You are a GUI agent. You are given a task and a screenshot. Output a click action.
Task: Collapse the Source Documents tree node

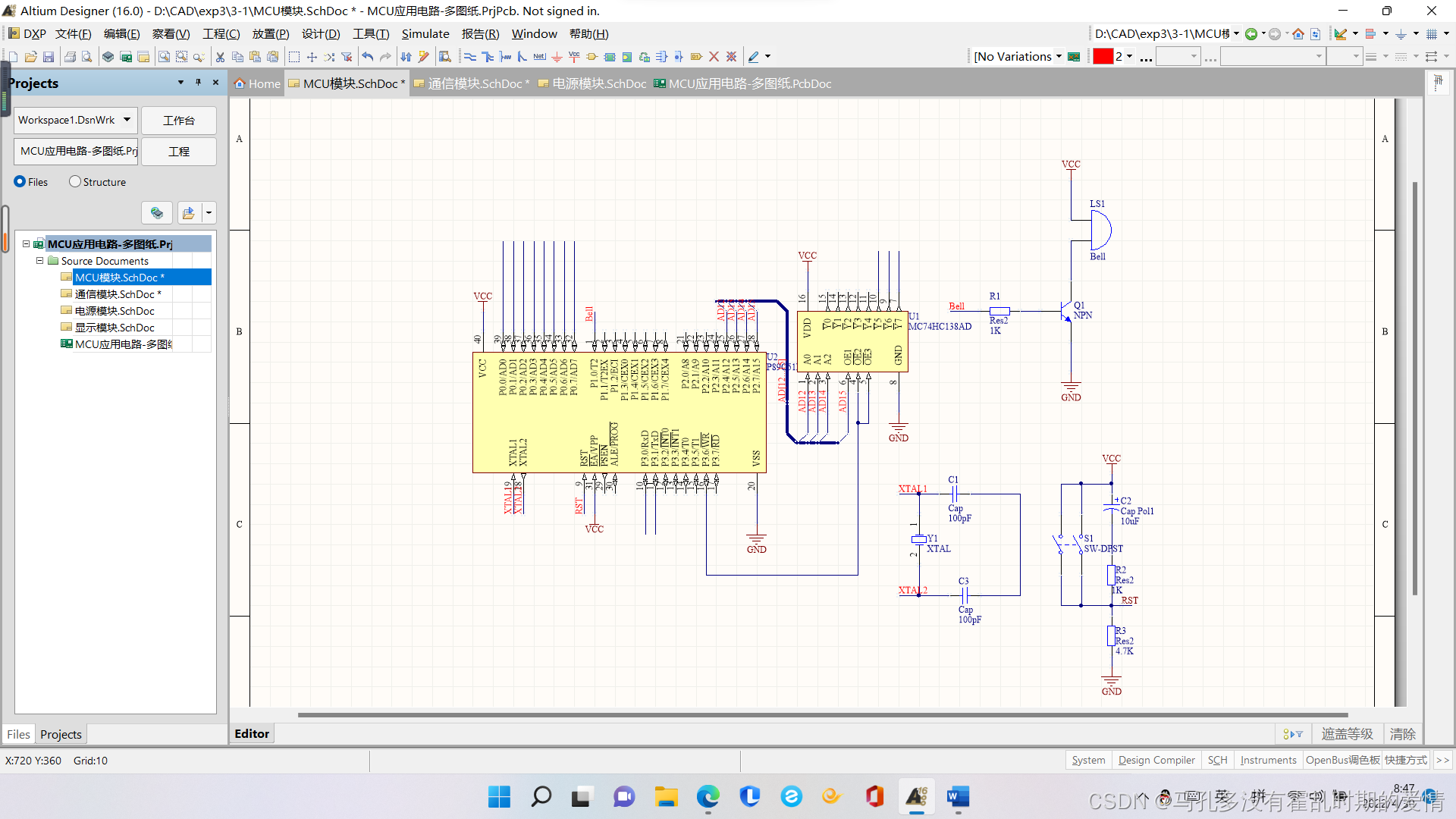tap(40, 261)
